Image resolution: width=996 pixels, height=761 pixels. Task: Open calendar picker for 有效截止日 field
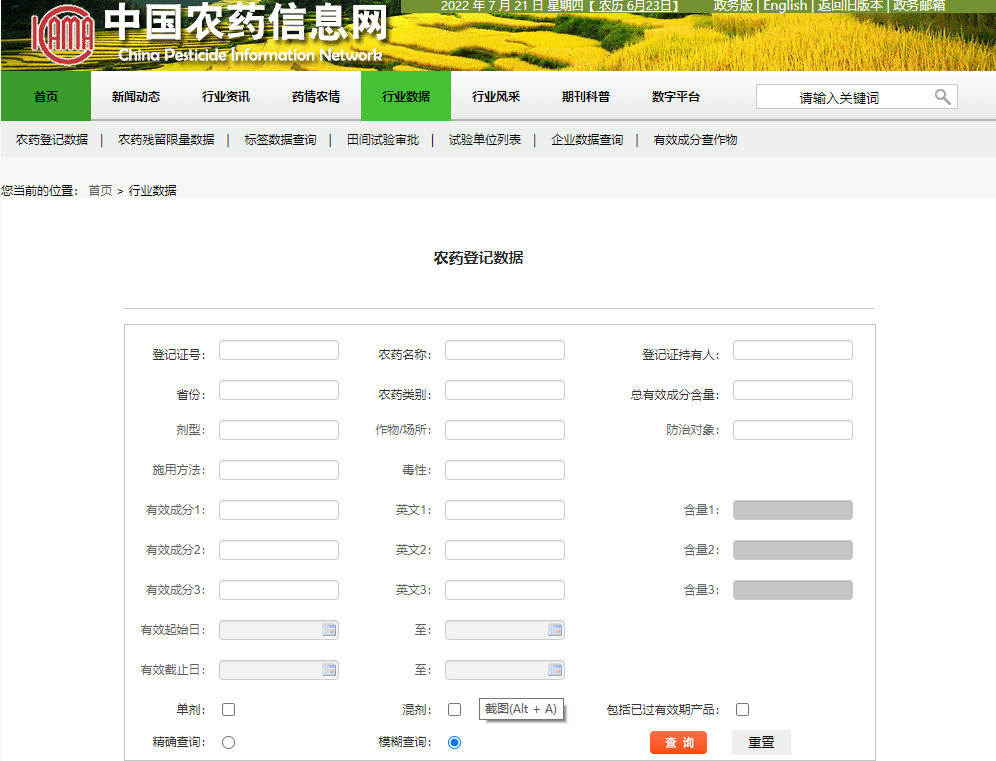click(x=330, y=669)
